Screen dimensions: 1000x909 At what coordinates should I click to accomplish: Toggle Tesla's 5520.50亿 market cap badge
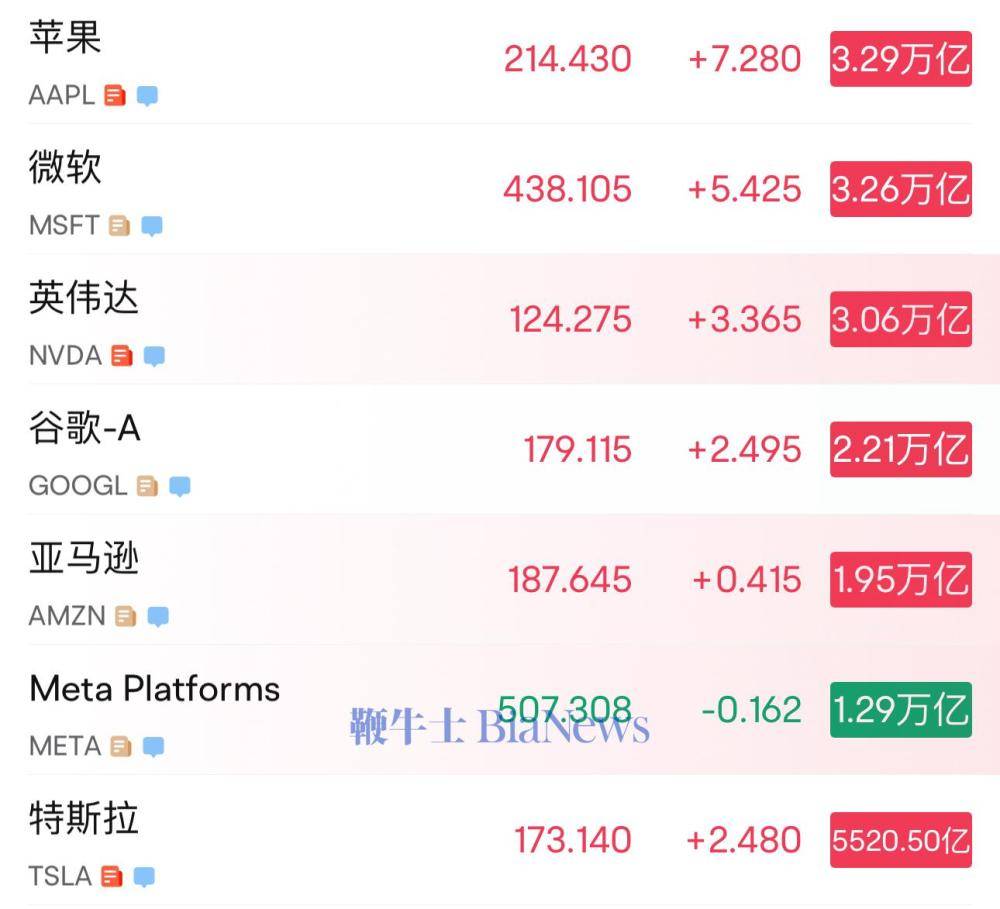pyautogui.click(x=901, y=839)
